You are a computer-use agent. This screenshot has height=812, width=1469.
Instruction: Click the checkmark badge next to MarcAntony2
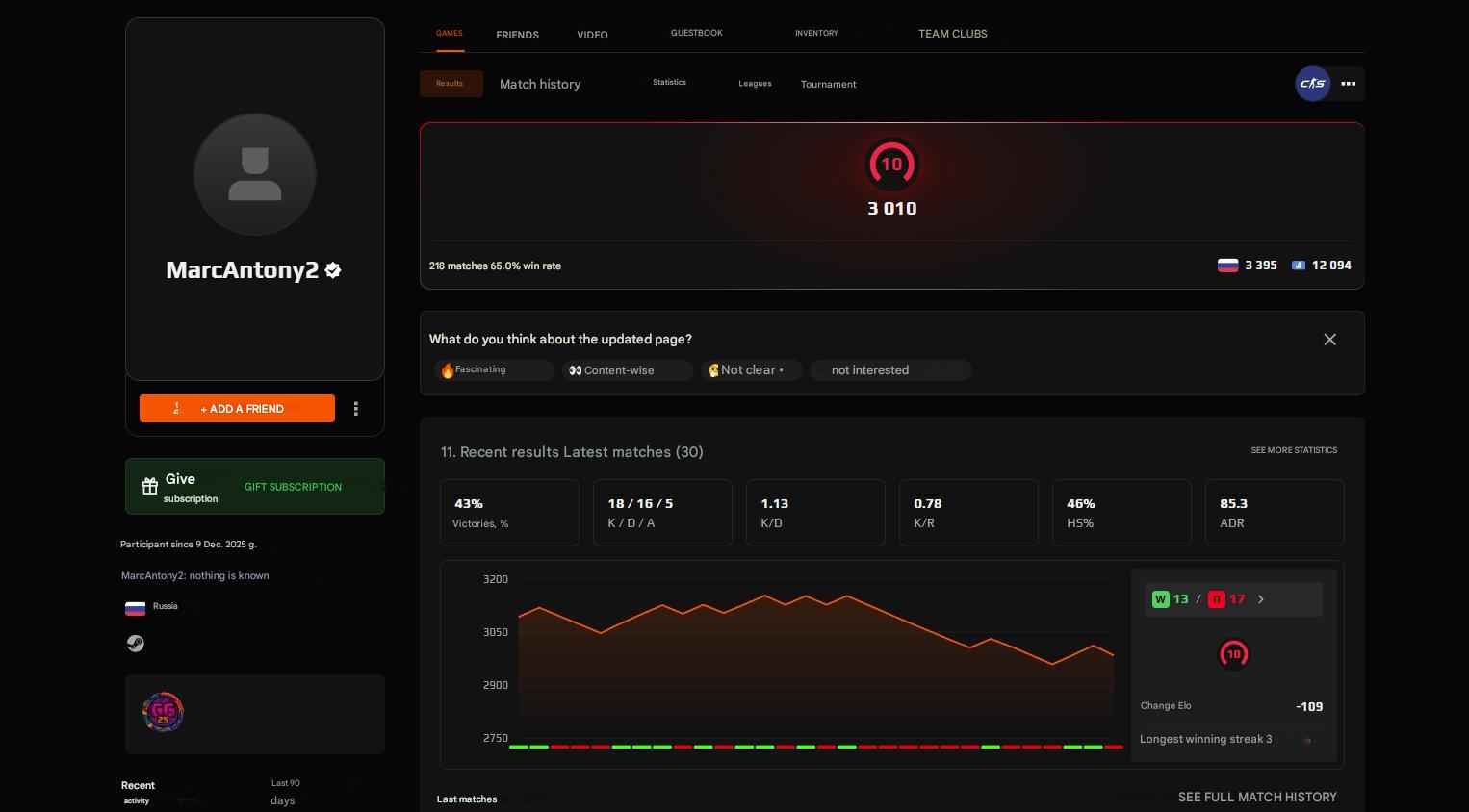(332, 270)
